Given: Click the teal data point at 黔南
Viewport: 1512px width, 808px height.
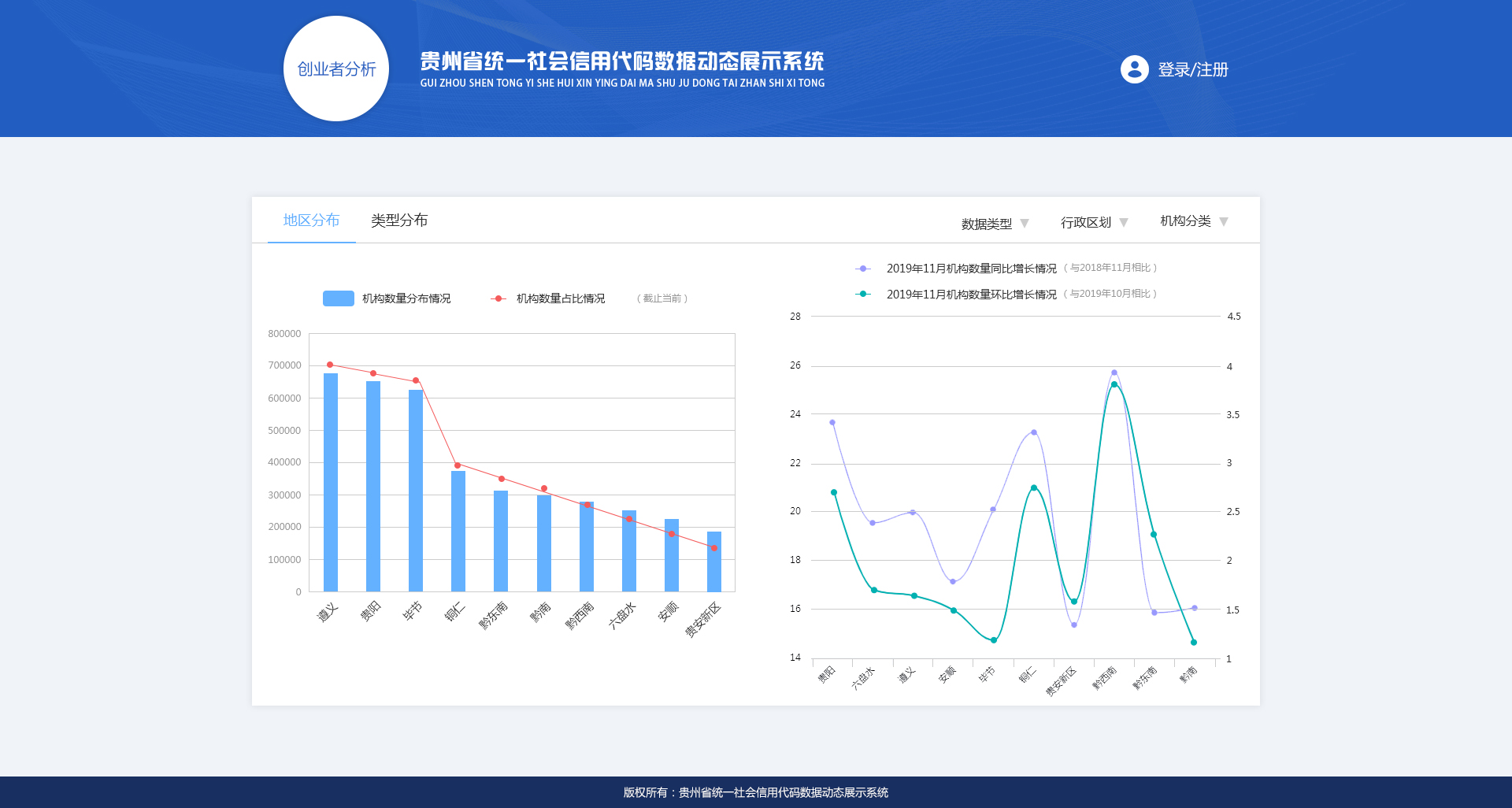Looking at the screenshot, I should pyautogui.click(x=1194, y=643).
